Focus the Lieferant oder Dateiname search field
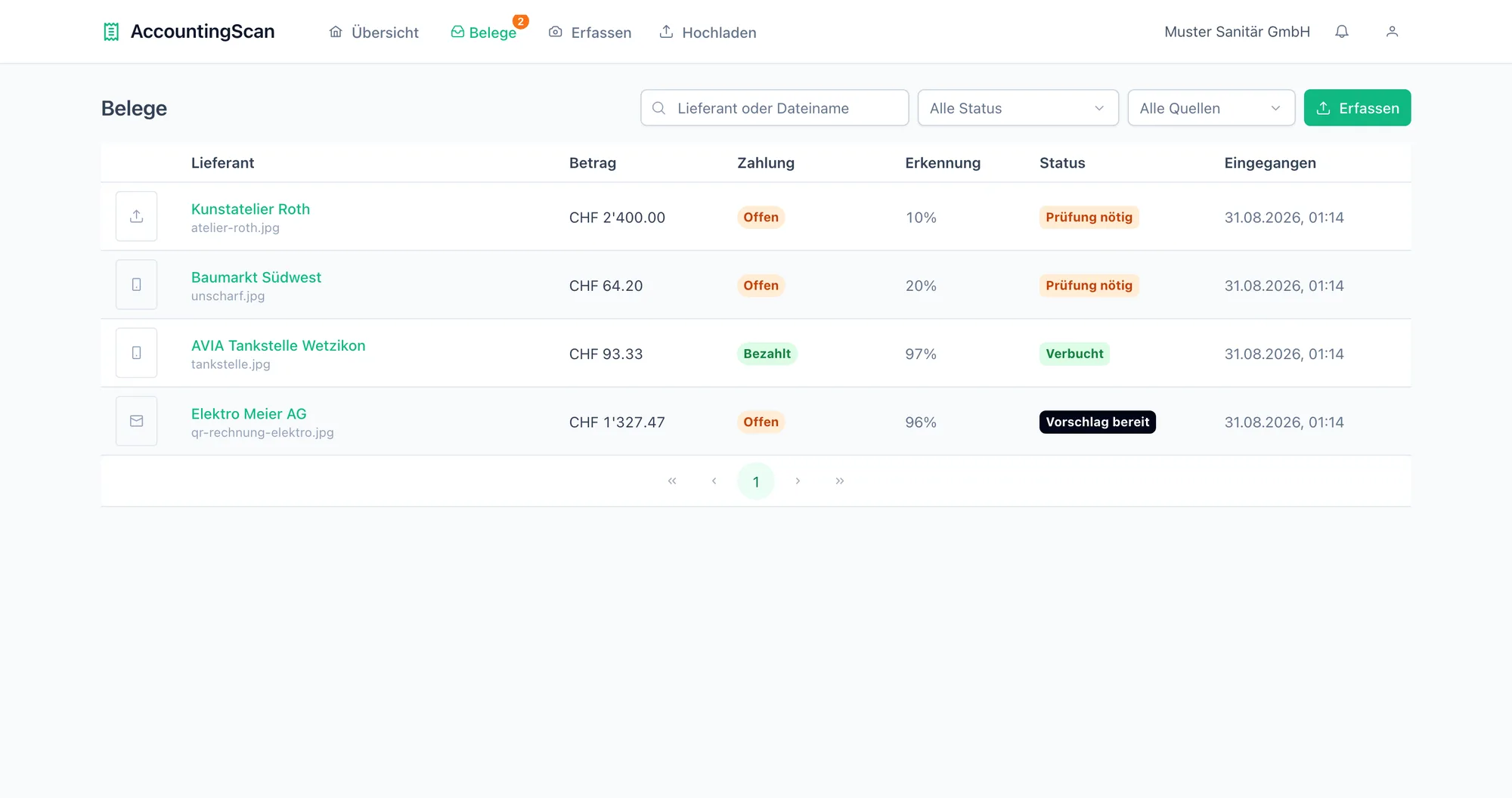The width and height of the screenshot is (1512, 798). coord(774,108)
